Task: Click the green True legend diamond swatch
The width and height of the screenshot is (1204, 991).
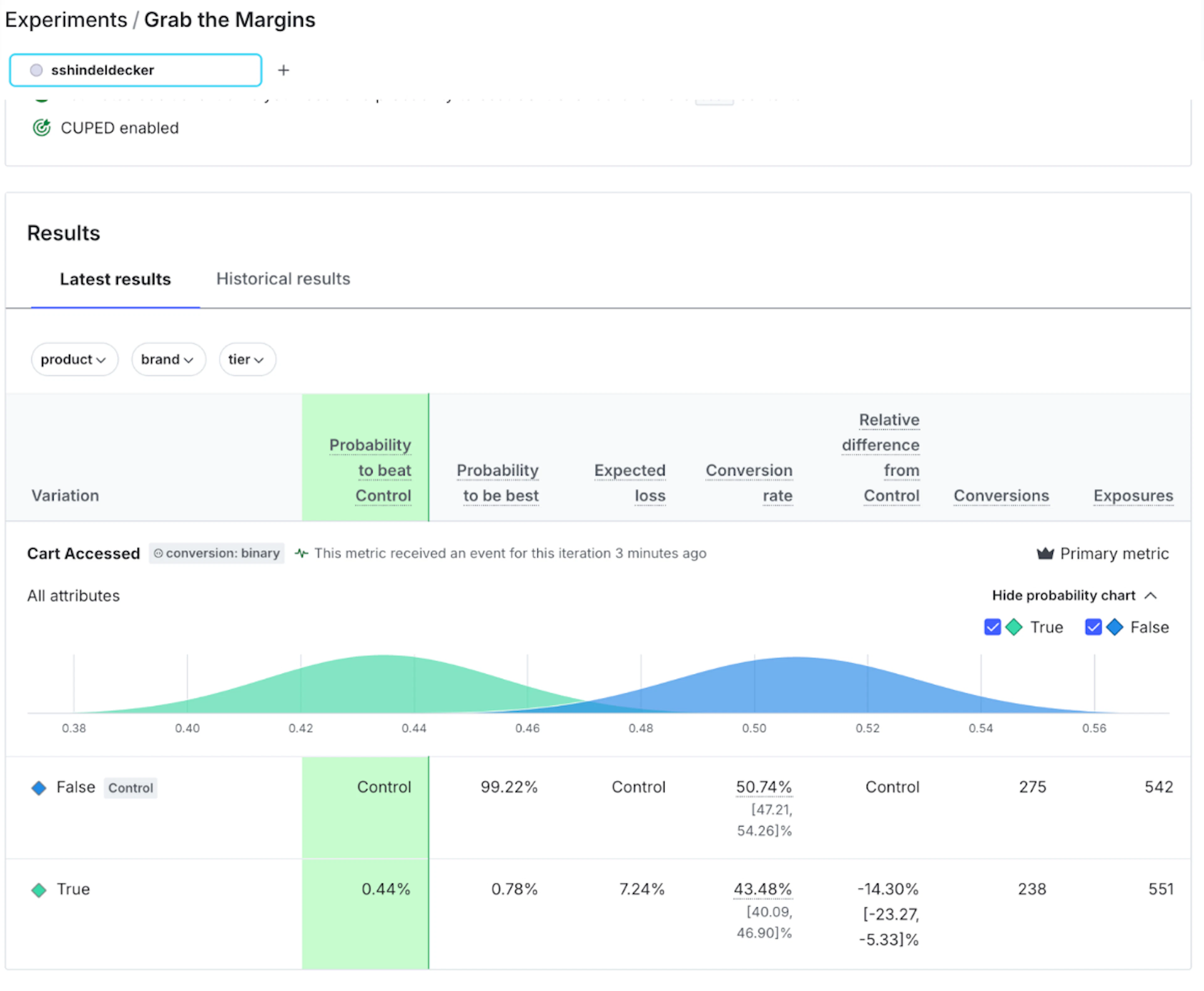Action: [x=1014, y=627]
